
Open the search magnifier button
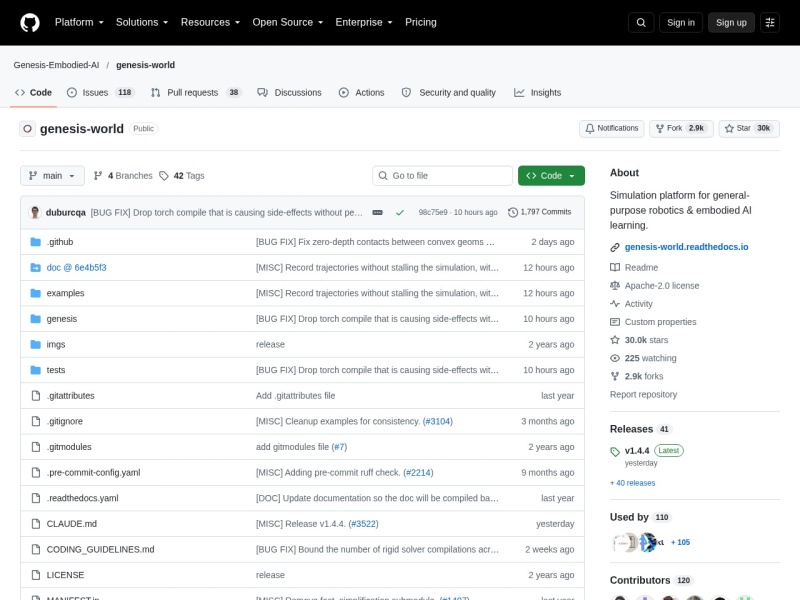pos(641,22)
